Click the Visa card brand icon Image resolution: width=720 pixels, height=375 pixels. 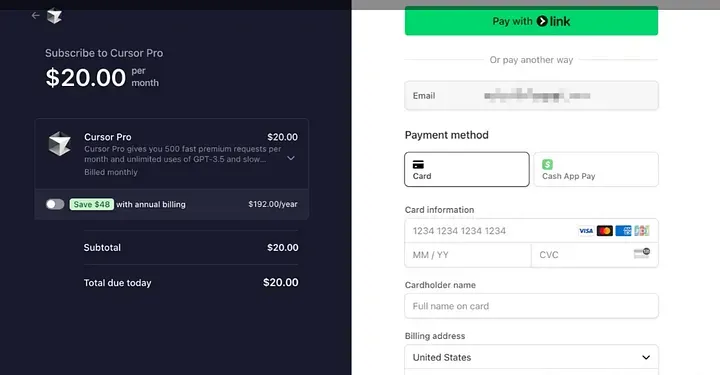(586, 231)
